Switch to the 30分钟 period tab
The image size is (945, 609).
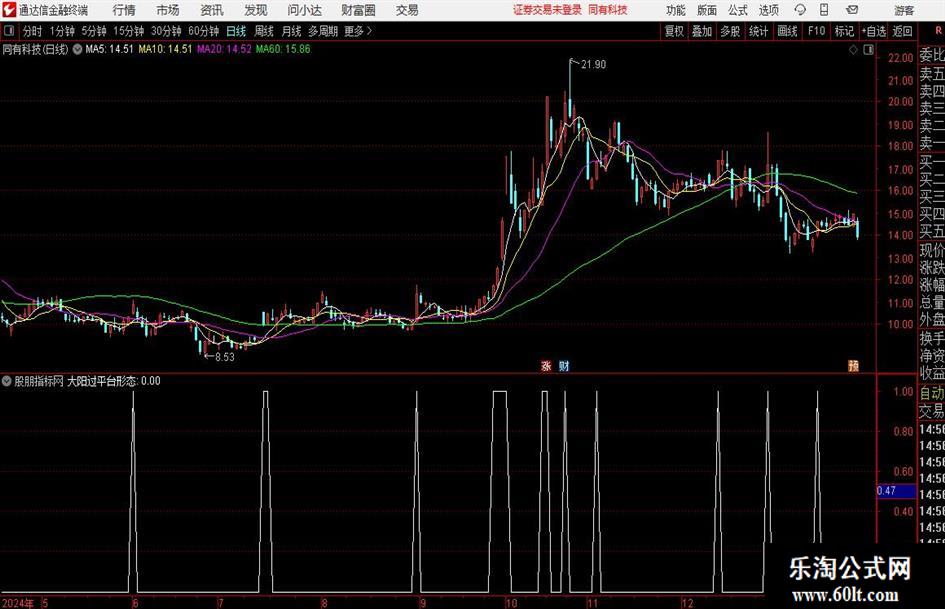point(166,31)
